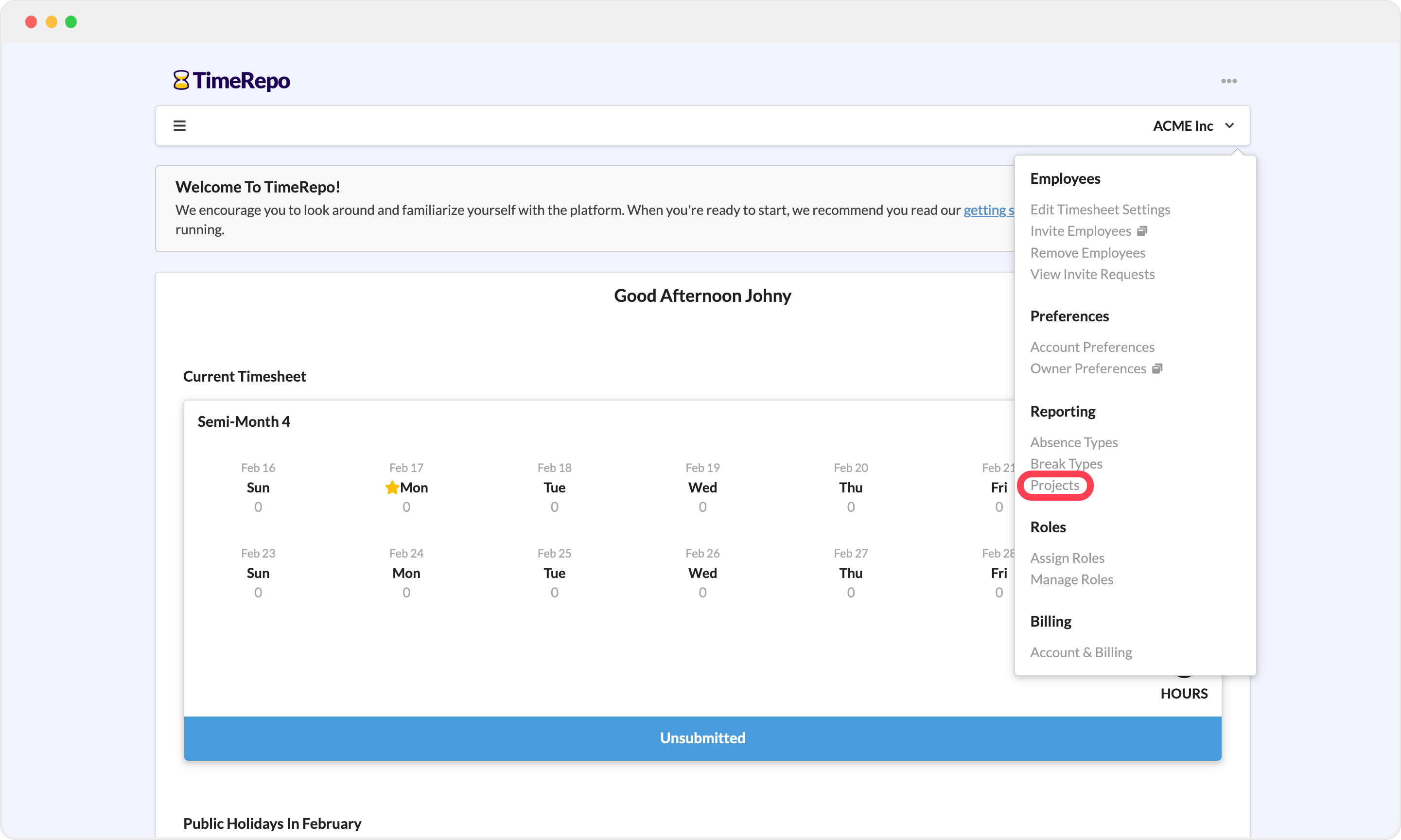Go to Absence Types
Screen dimensions: 1401x840
1073,442
